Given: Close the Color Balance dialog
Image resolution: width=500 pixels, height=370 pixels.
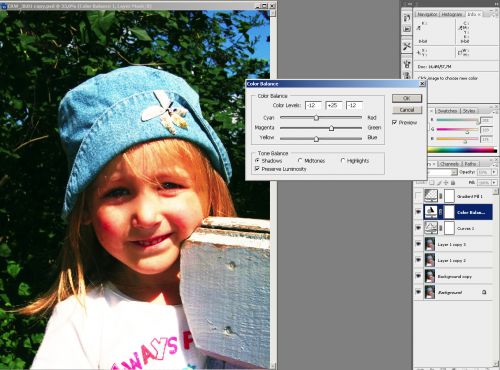Looking at the screenshot, I should click(422, 84).
